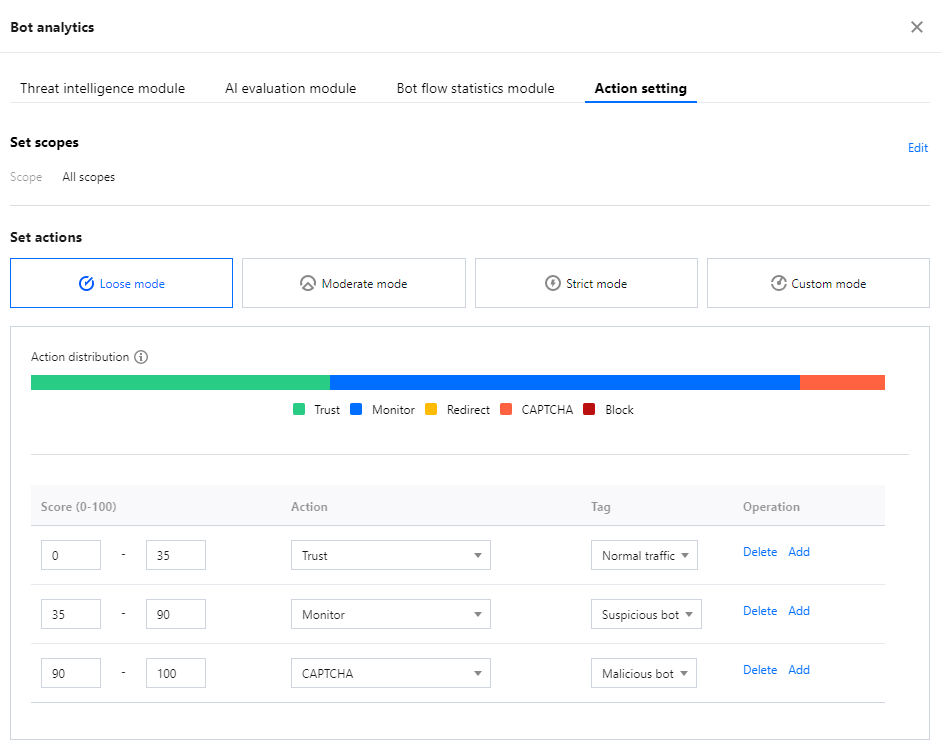Select Loose mode option

coord(121,283)
